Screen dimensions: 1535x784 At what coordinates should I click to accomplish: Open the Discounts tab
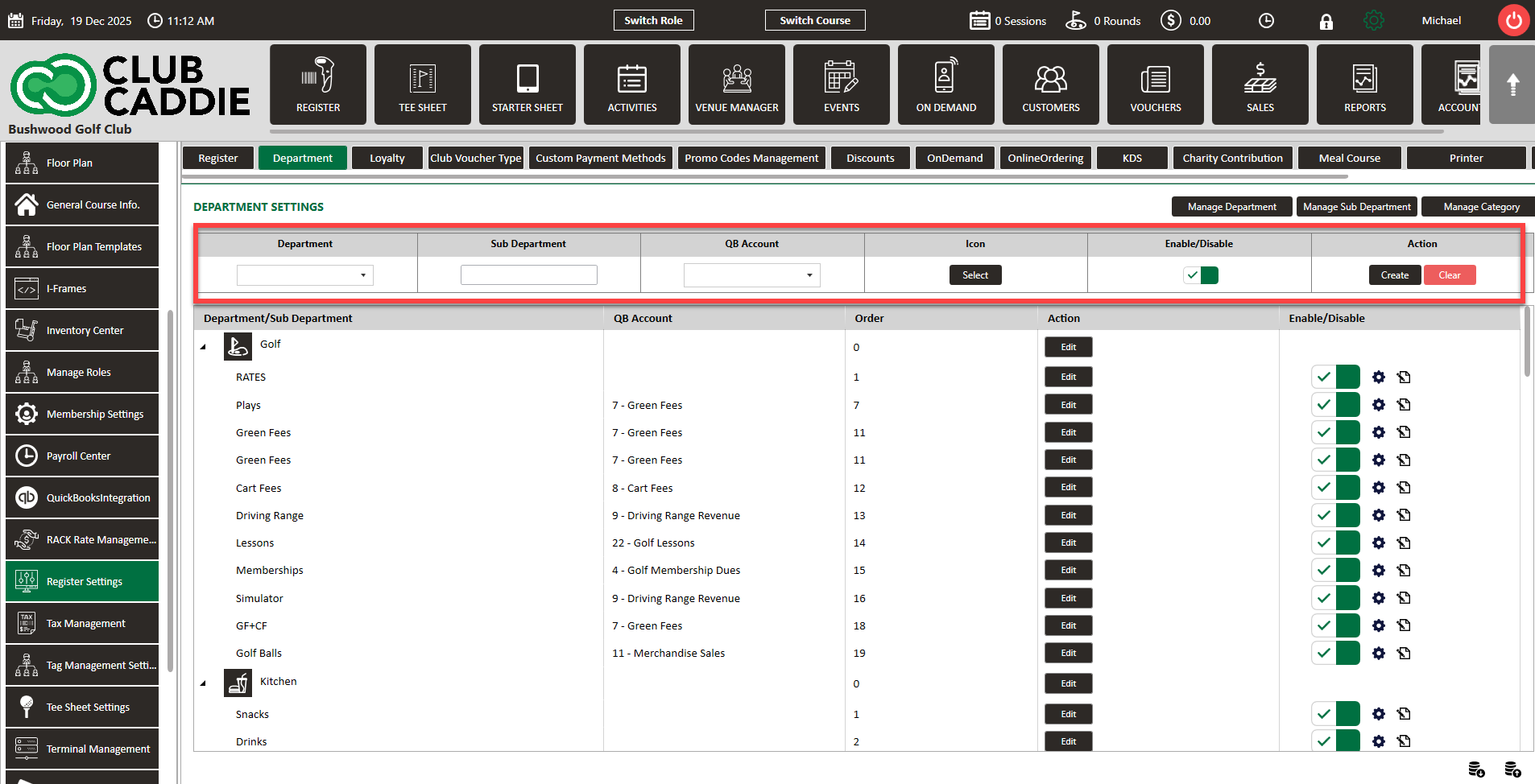[870, 158]
